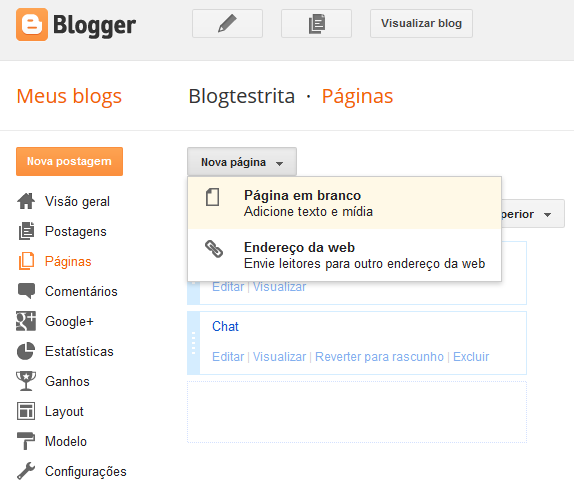Go to Postagens in sidebar
Screen dimensions: 574x487
point(76,231)
